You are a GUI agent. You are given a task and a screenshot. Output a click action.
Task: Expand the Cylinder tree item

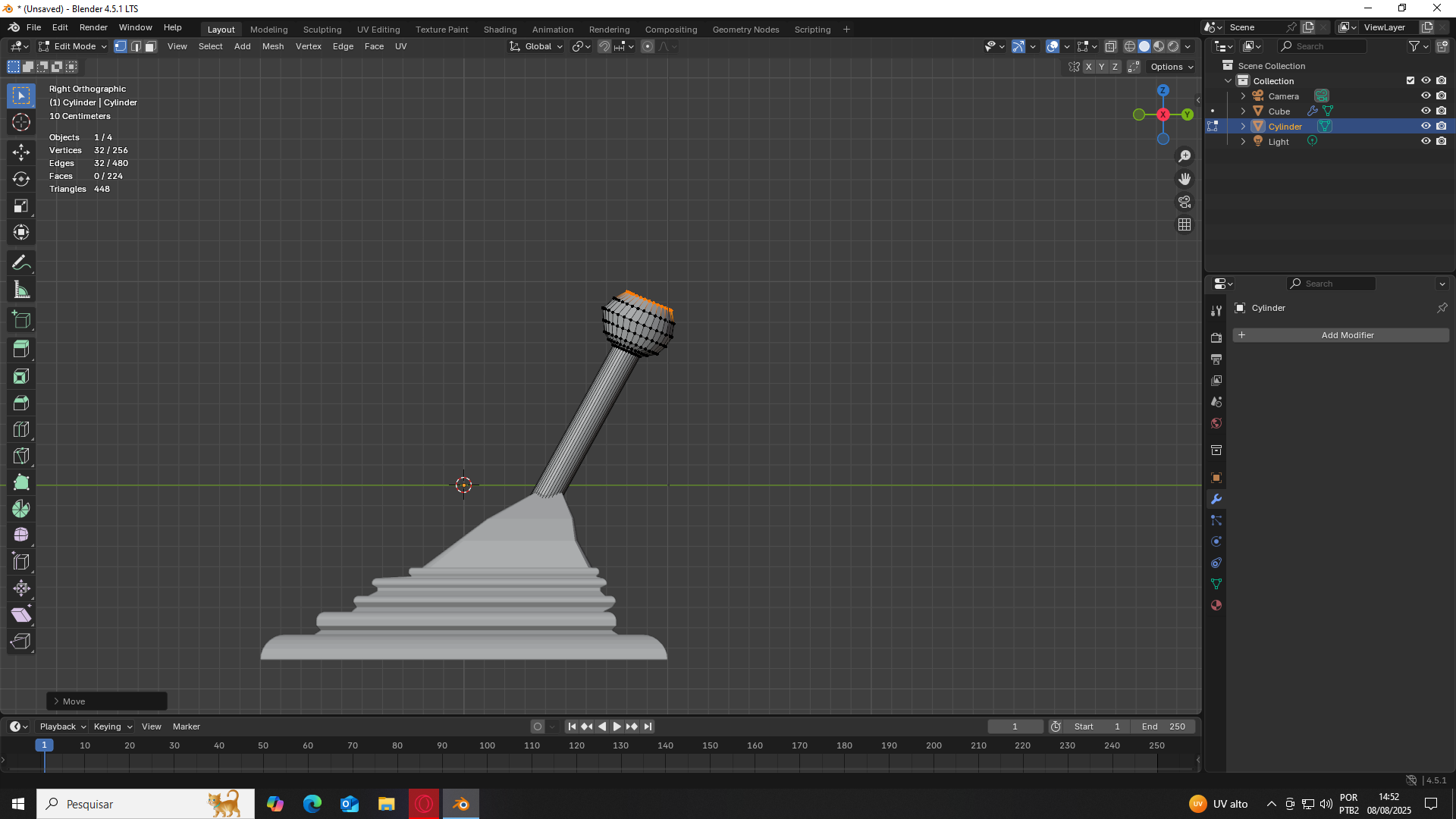click(x=1243, y=126)
